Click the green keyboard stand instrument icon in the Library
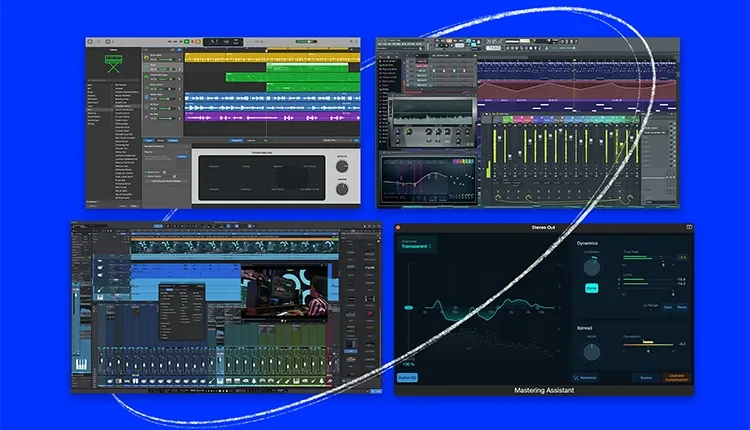750x430 pixels. [113, 64]
